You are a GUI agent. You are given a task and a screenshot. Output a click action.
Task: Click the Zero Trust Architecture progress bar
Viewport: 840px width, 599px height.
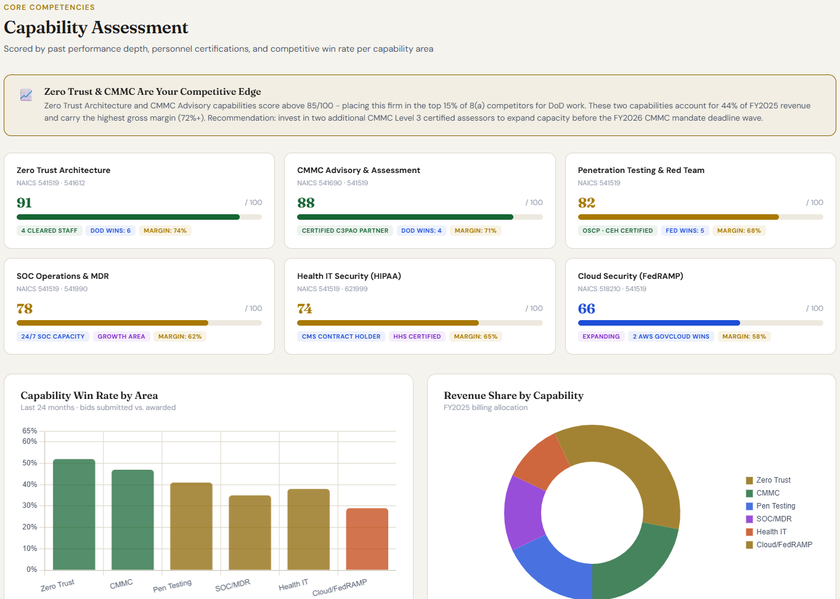[x=139, y=217]
